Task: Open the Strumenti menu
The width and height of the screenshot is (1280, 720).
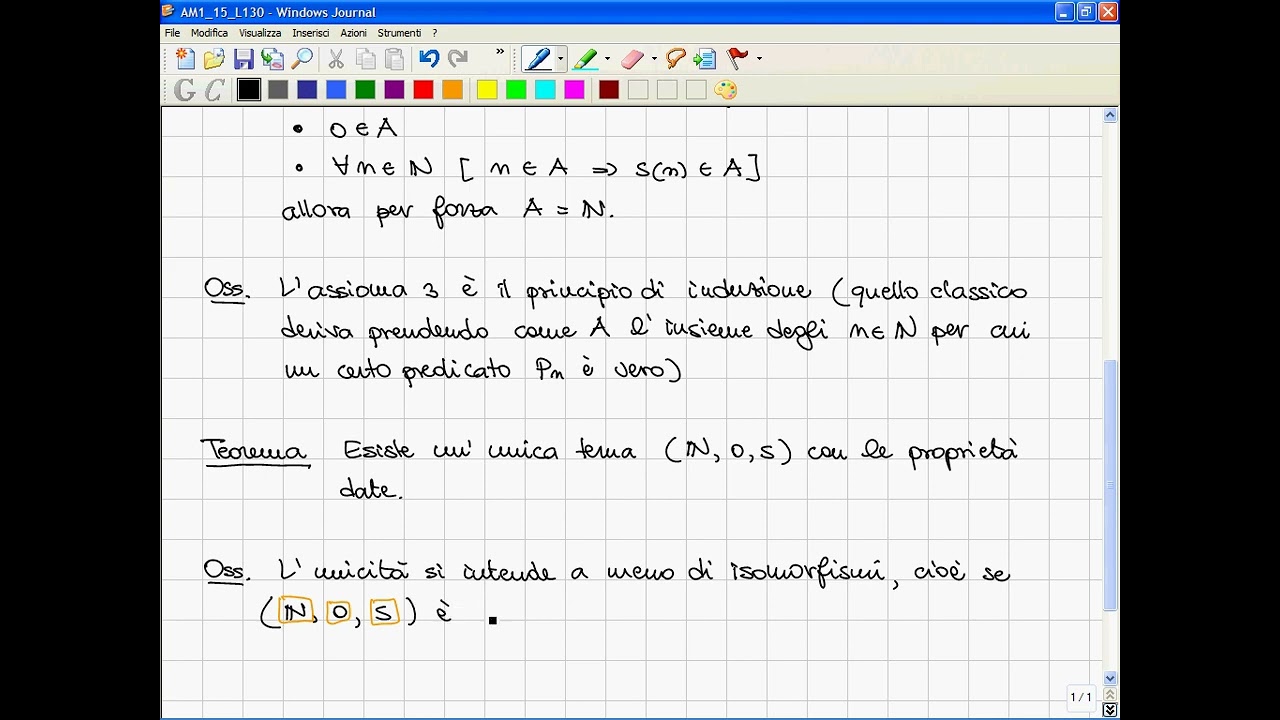Action: pos(399,33)
